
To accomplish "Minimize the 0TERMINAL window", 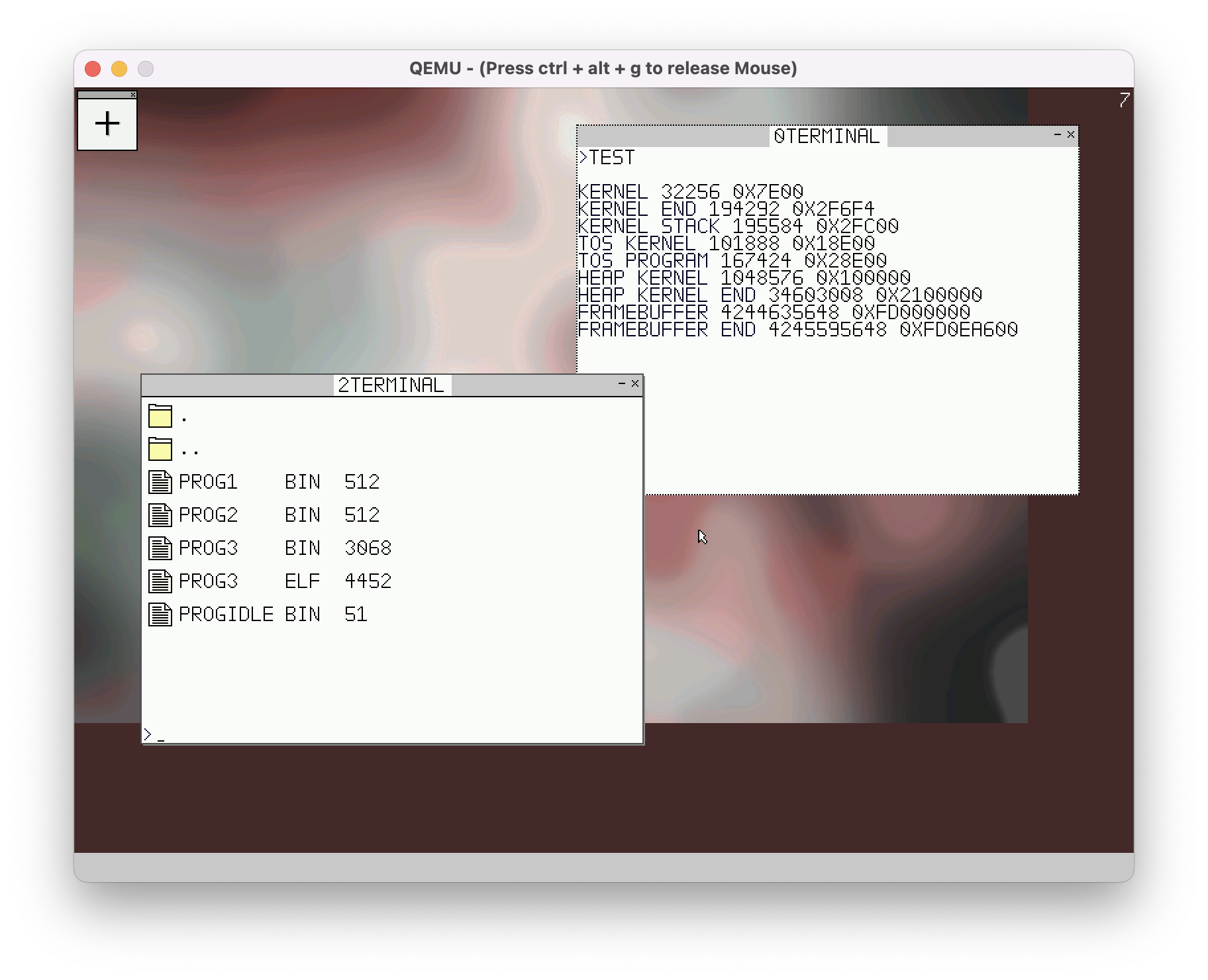I will pyautogui.click(x=1057, y=134).
